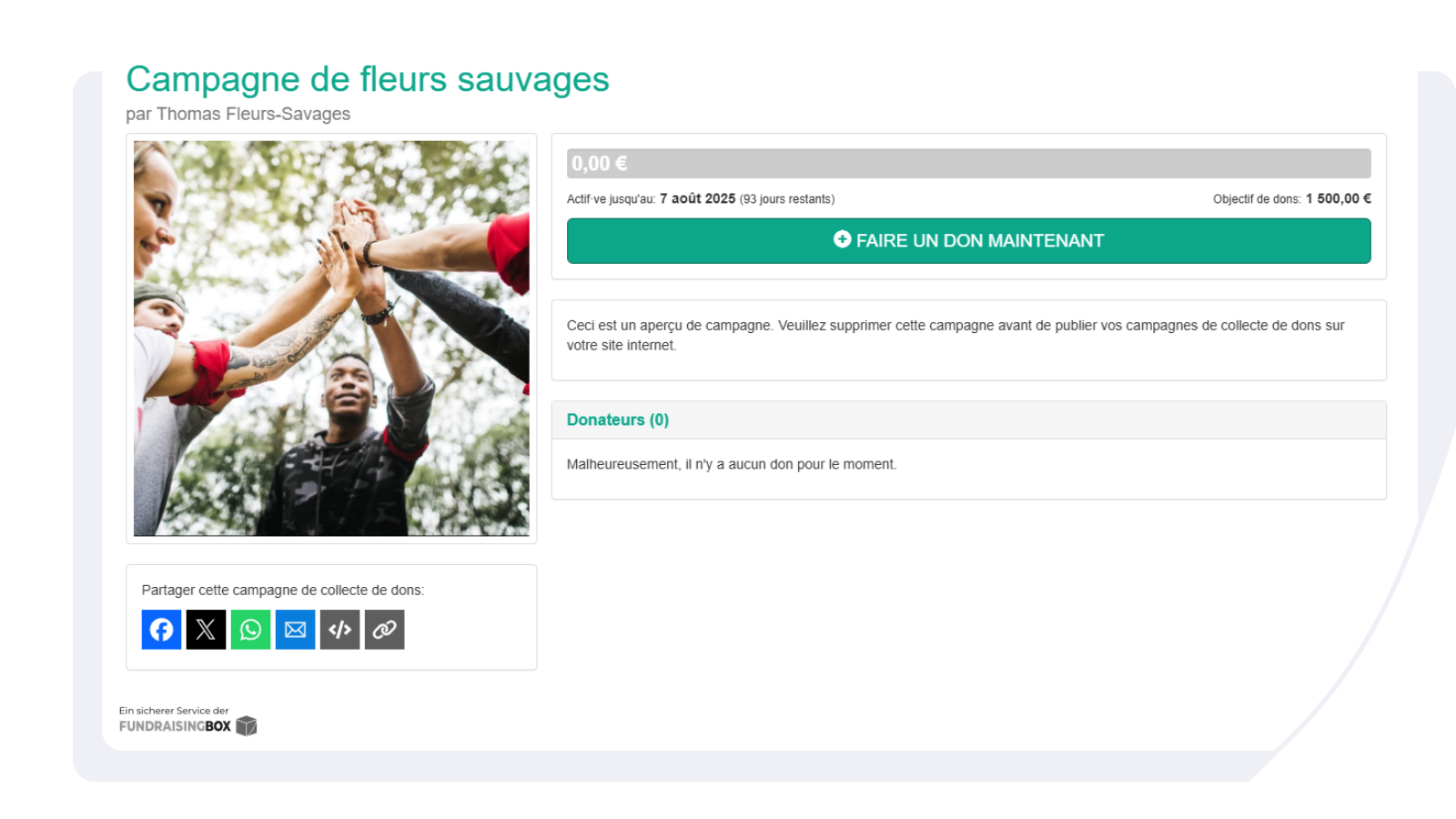The height and width of the screenshot is (819, 1456).
Task: Click the campaign high-five photo
Action: coord(331,339)
